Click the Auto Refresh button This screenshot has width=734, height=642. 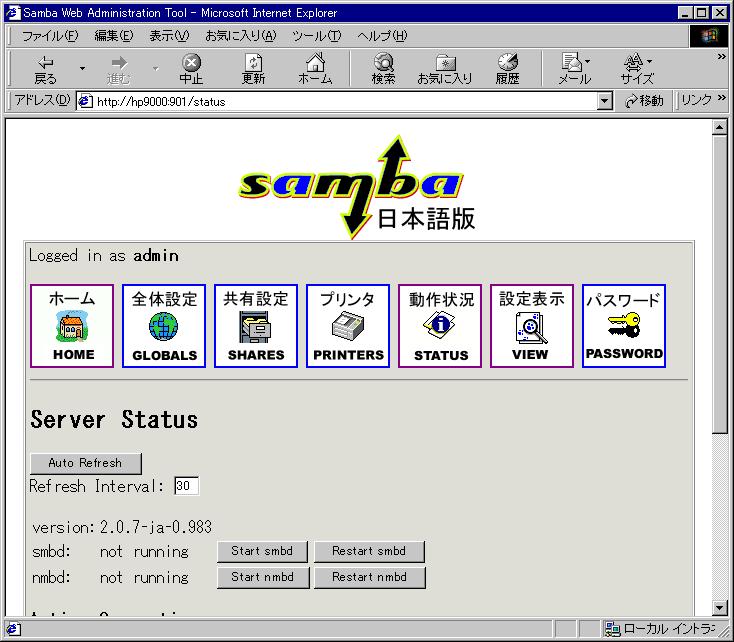[x=86, y=463]
